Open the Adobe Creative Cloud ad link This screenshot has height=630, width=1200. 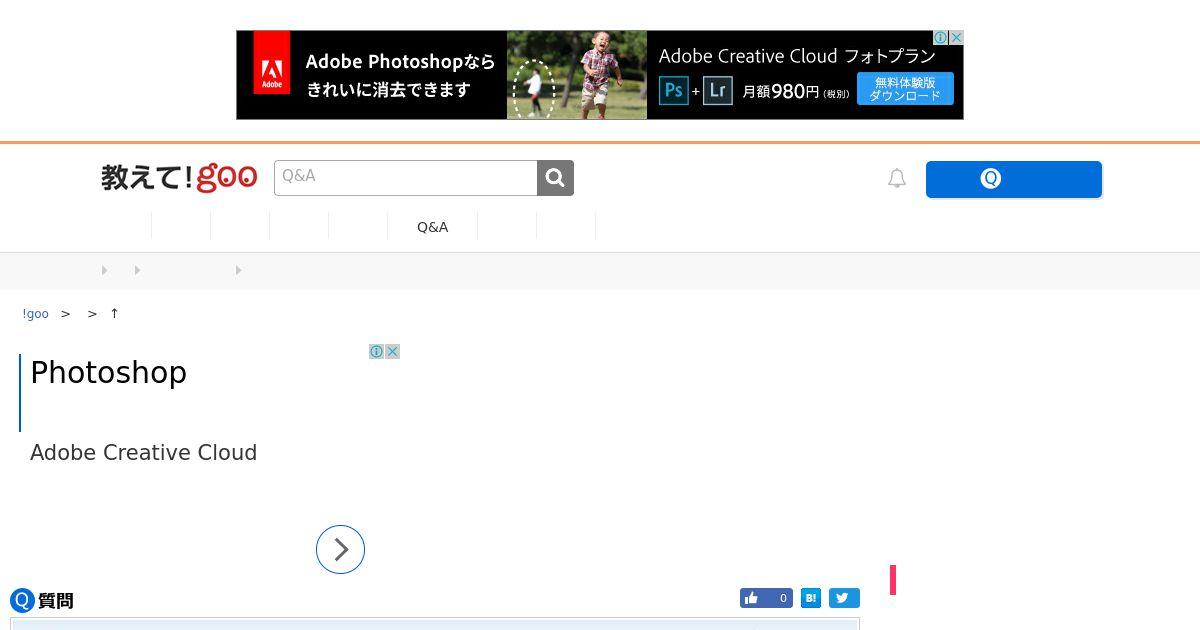tap(143, 452)
